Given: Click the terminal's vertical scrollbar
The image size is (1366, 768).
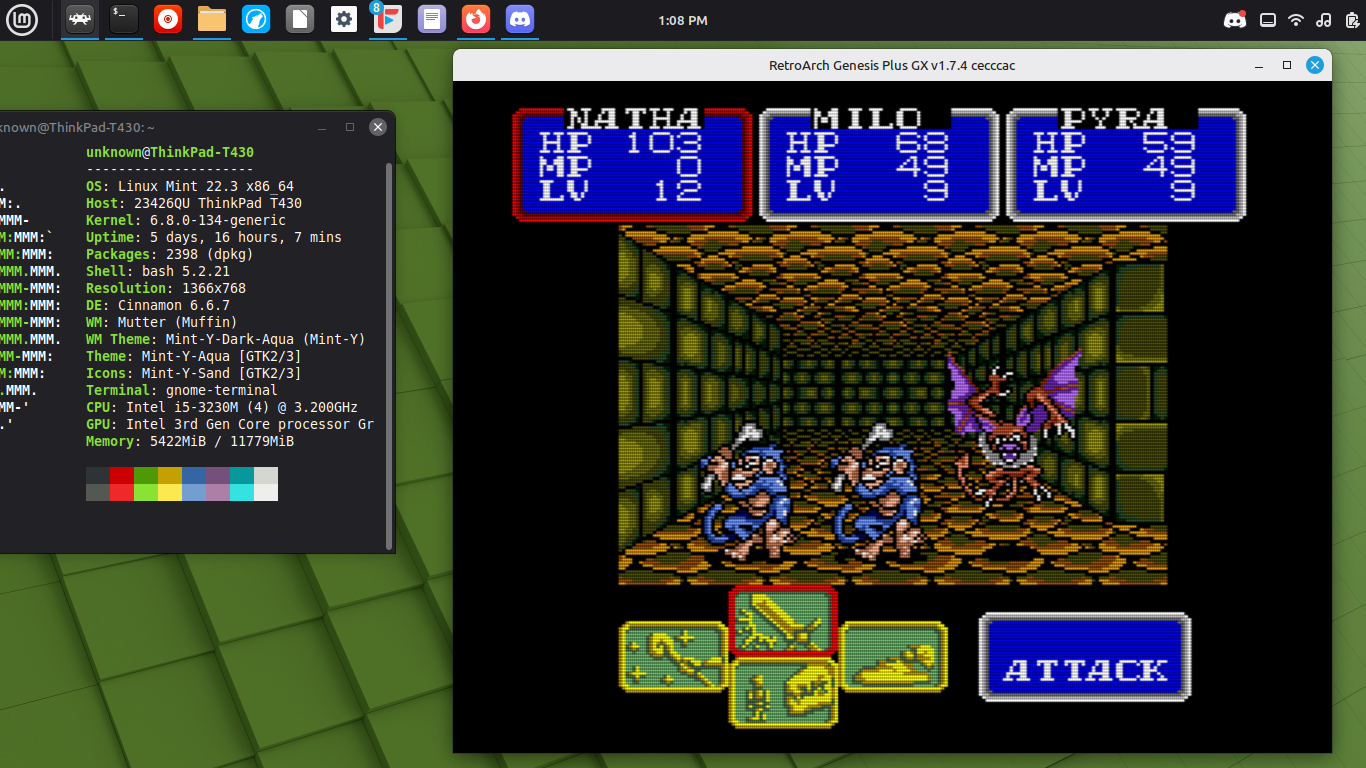Looking at the screenshot, I should coord(389,355).
